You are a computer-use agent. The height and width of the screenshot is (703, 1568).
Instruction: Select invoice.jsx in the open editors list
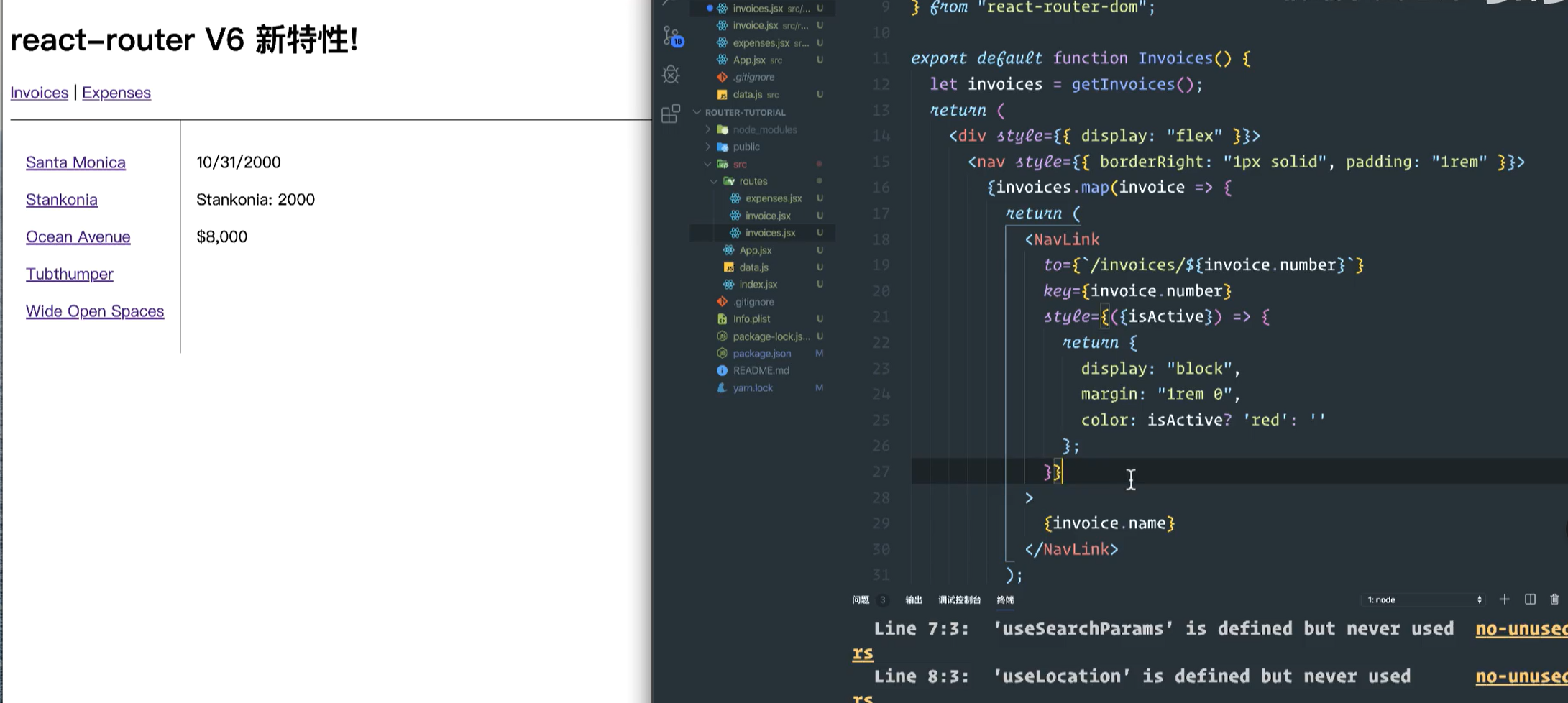point(762,26)
